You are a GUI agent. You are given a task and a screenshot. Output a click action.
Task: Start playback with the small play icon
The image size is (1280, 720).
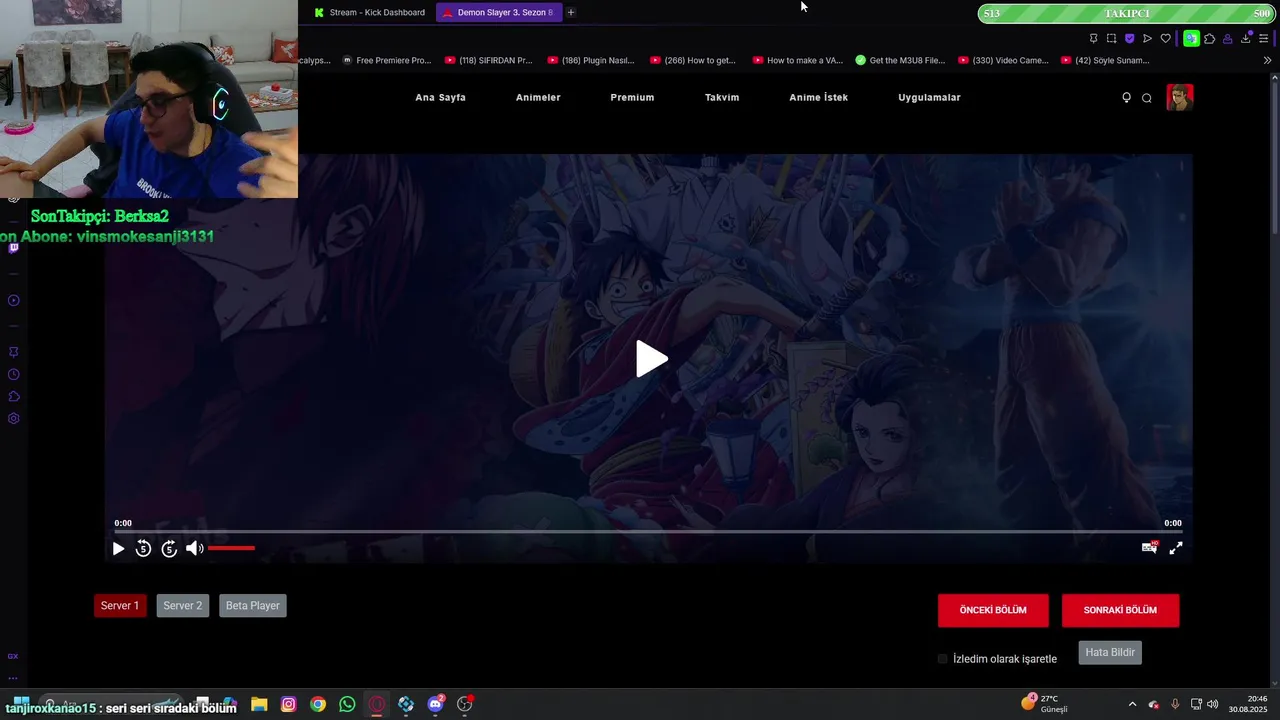point(118,548)
